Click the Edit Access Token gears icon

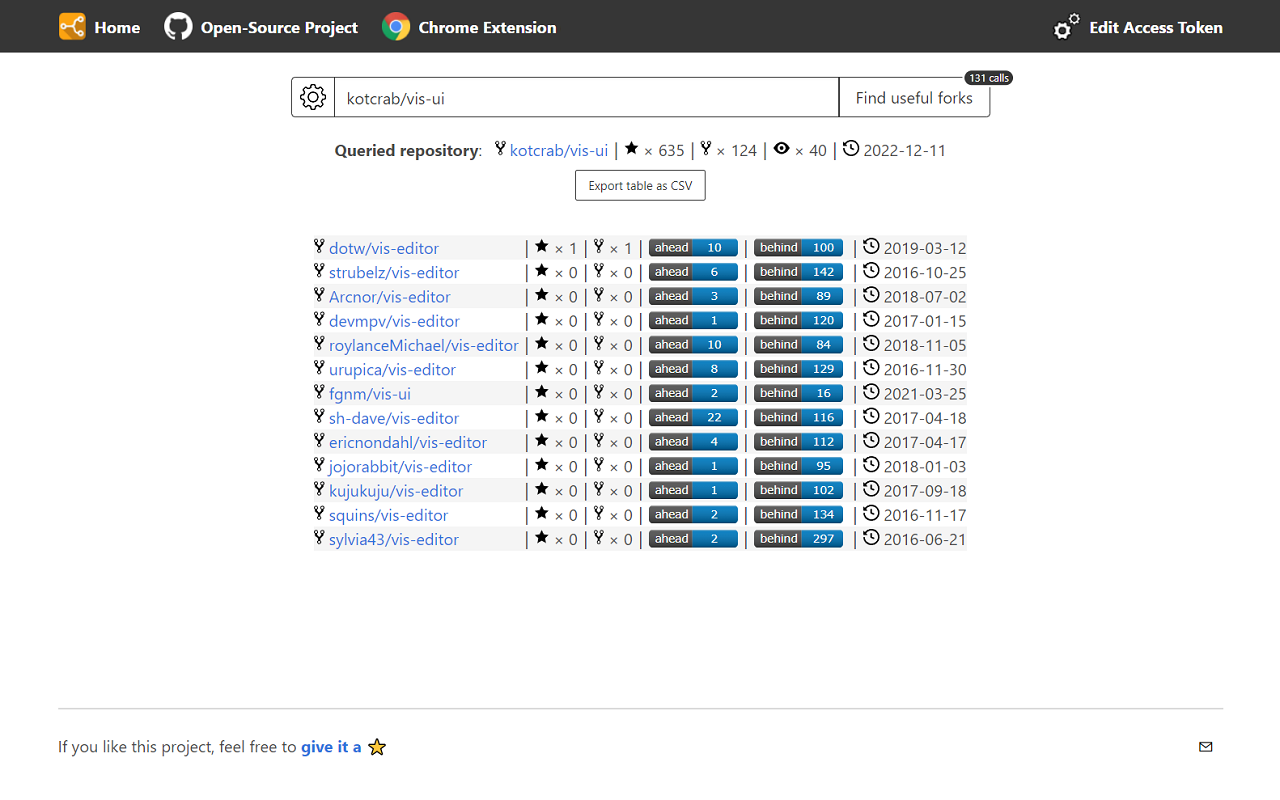coord(1067,27)
